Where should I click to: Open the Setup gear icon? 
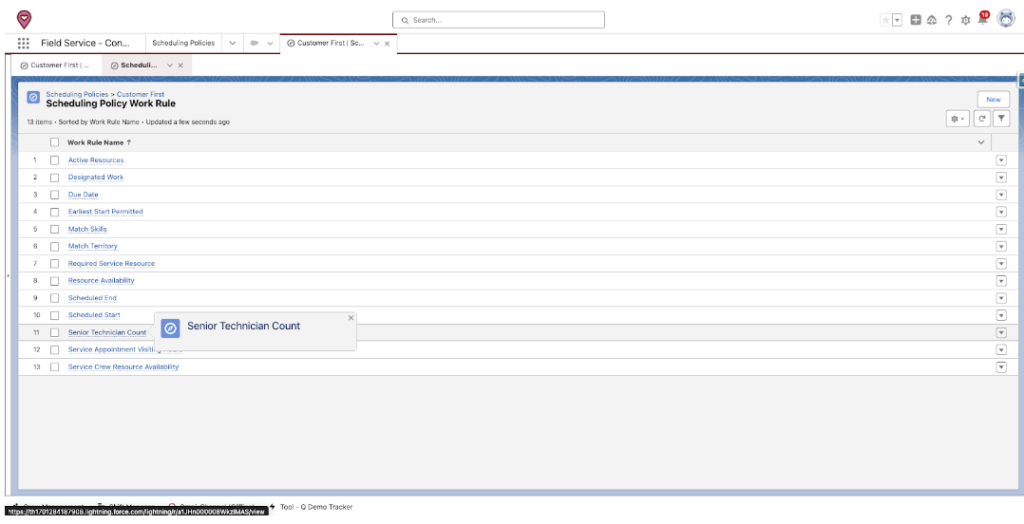tap(965, 20)
